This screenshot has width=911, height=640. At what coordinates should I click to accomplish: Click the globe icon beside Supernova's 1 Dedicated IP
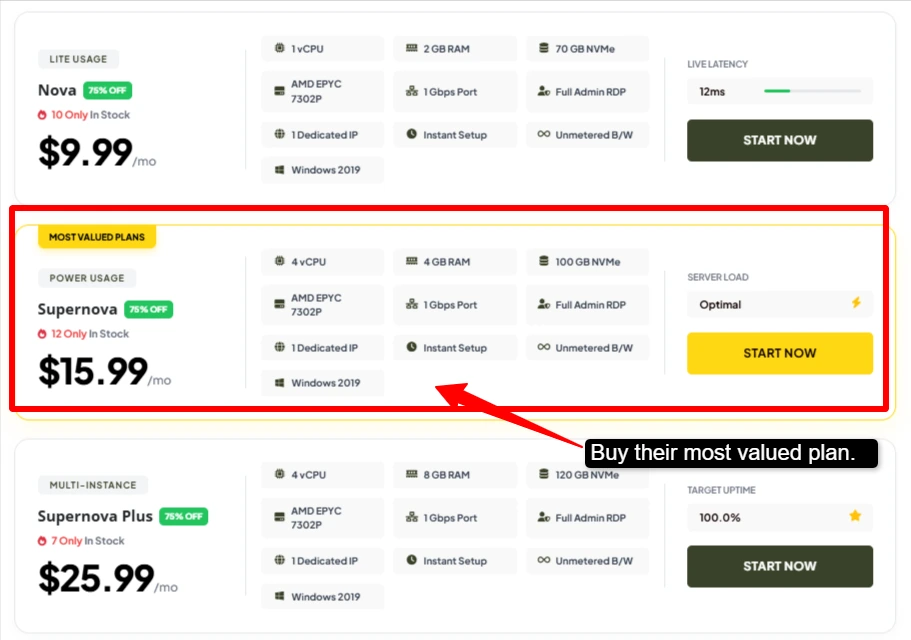[x=279, y=347]
